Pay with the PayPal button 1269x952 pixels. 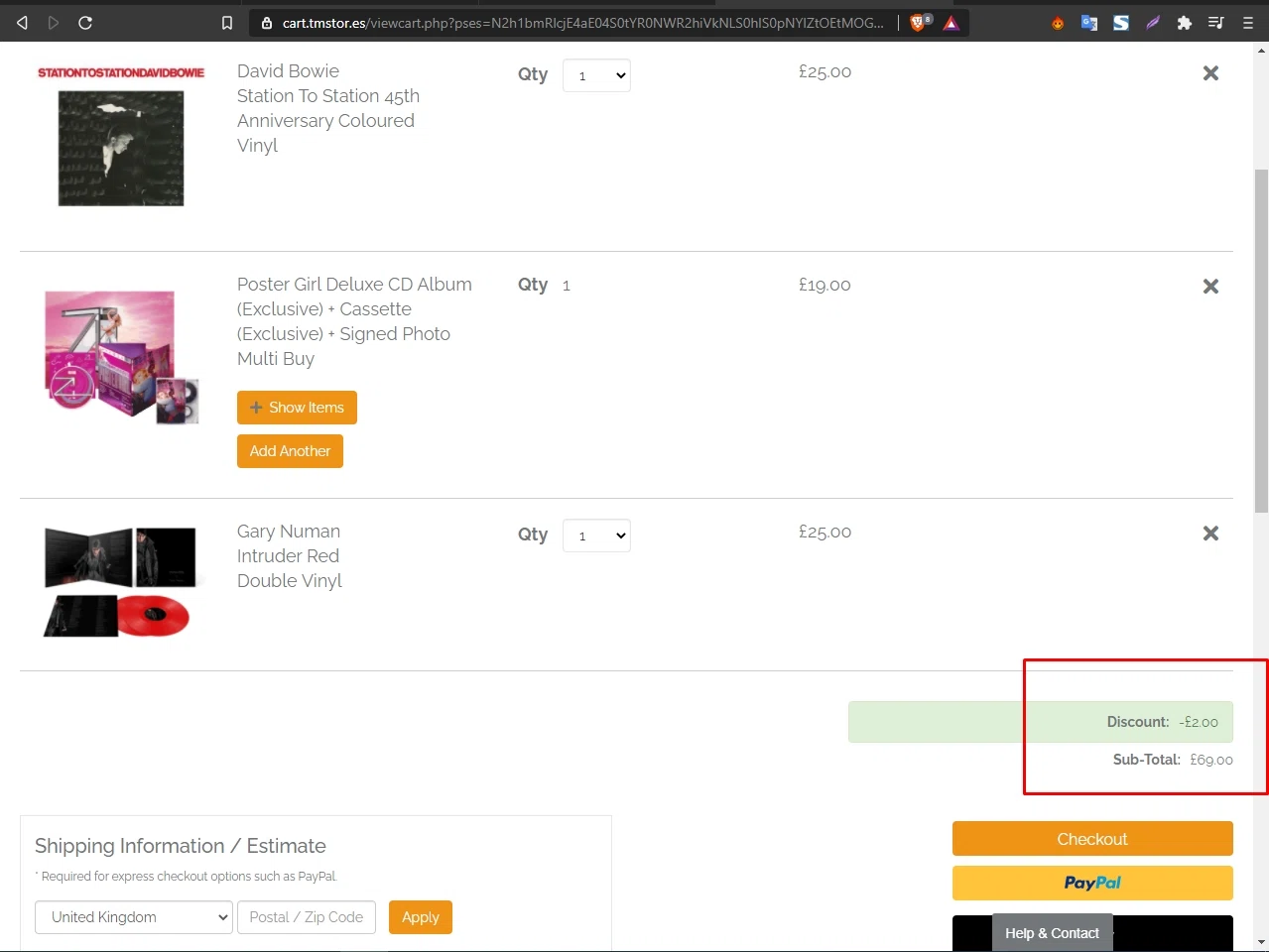1092,883
